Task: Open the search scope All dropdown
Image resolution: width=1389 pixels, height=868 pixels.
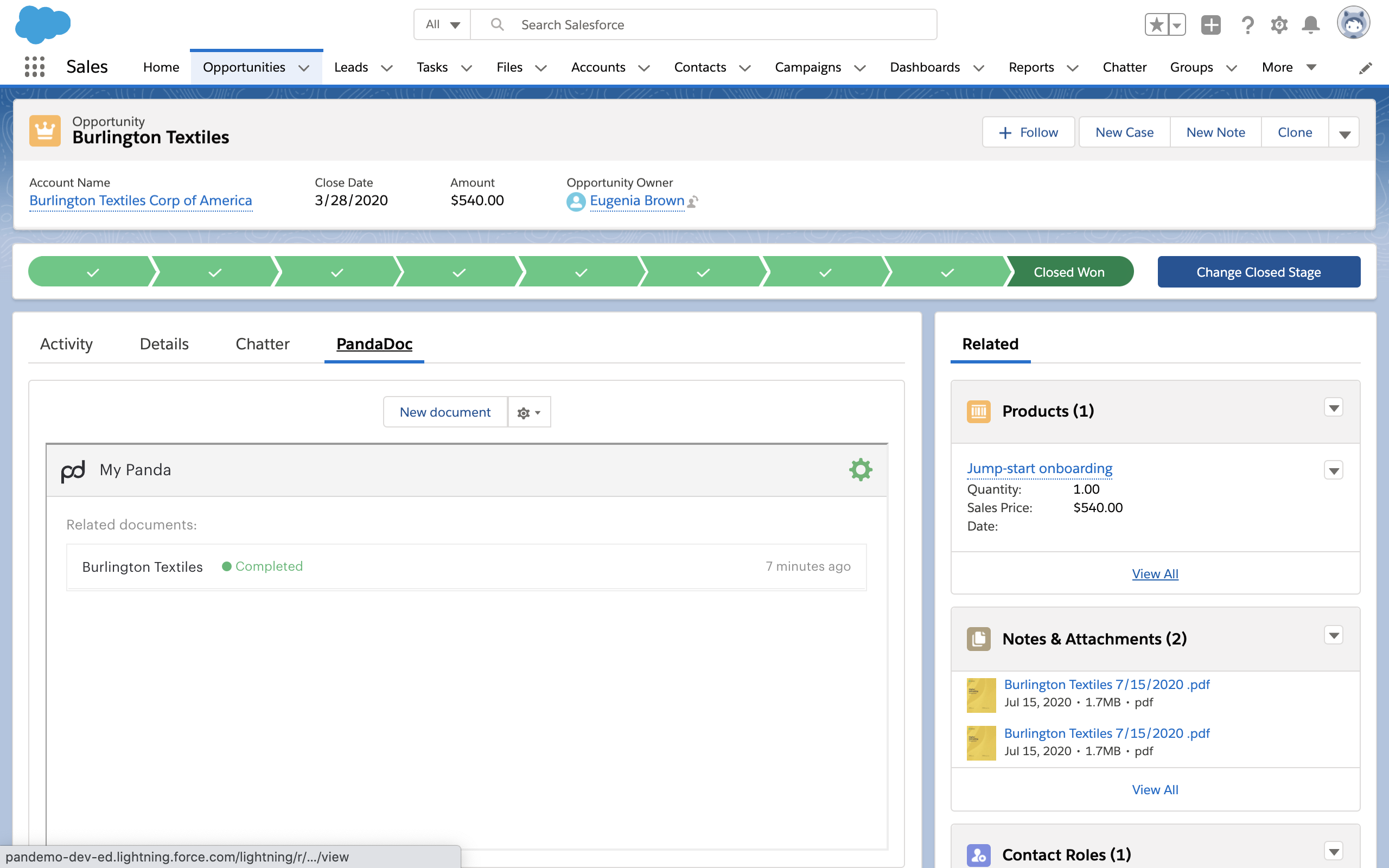Action: (443, 25)
